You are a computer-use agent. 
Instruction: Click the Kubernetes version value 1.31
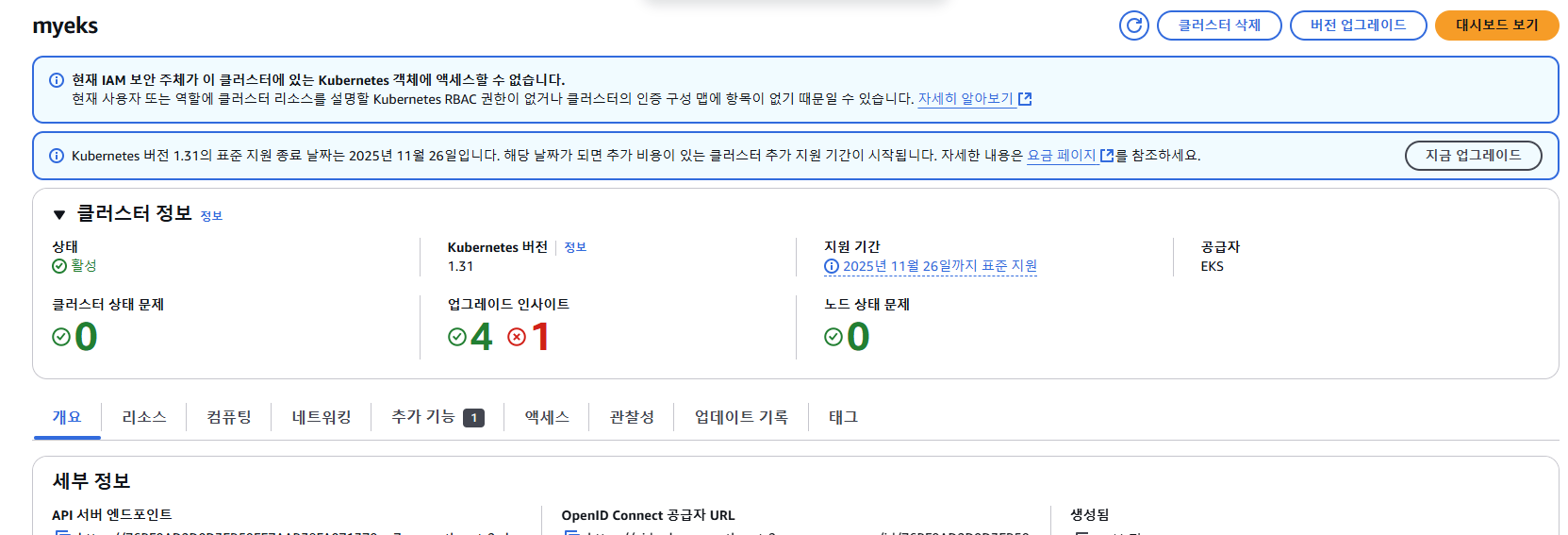coord(460,266)
